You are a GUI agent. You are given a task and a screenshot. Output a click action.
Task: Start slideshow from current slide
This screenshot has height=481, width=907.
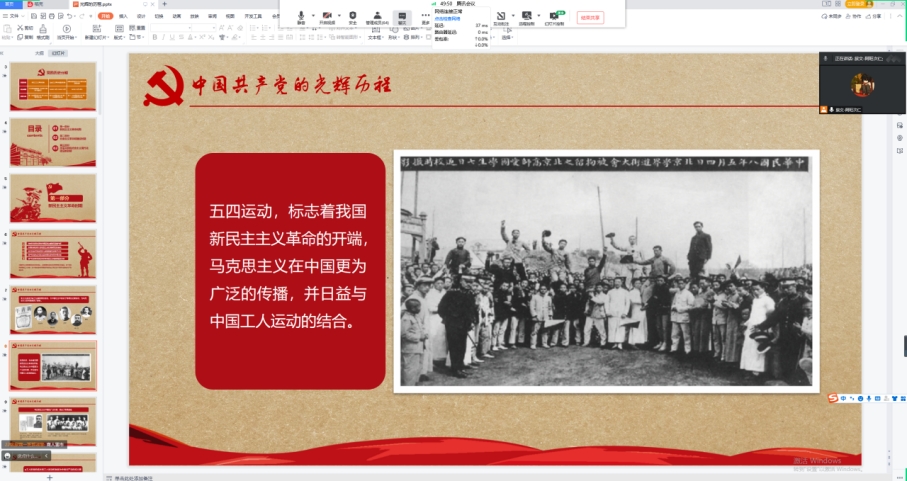pyautogui.click(x=67, y=31)
